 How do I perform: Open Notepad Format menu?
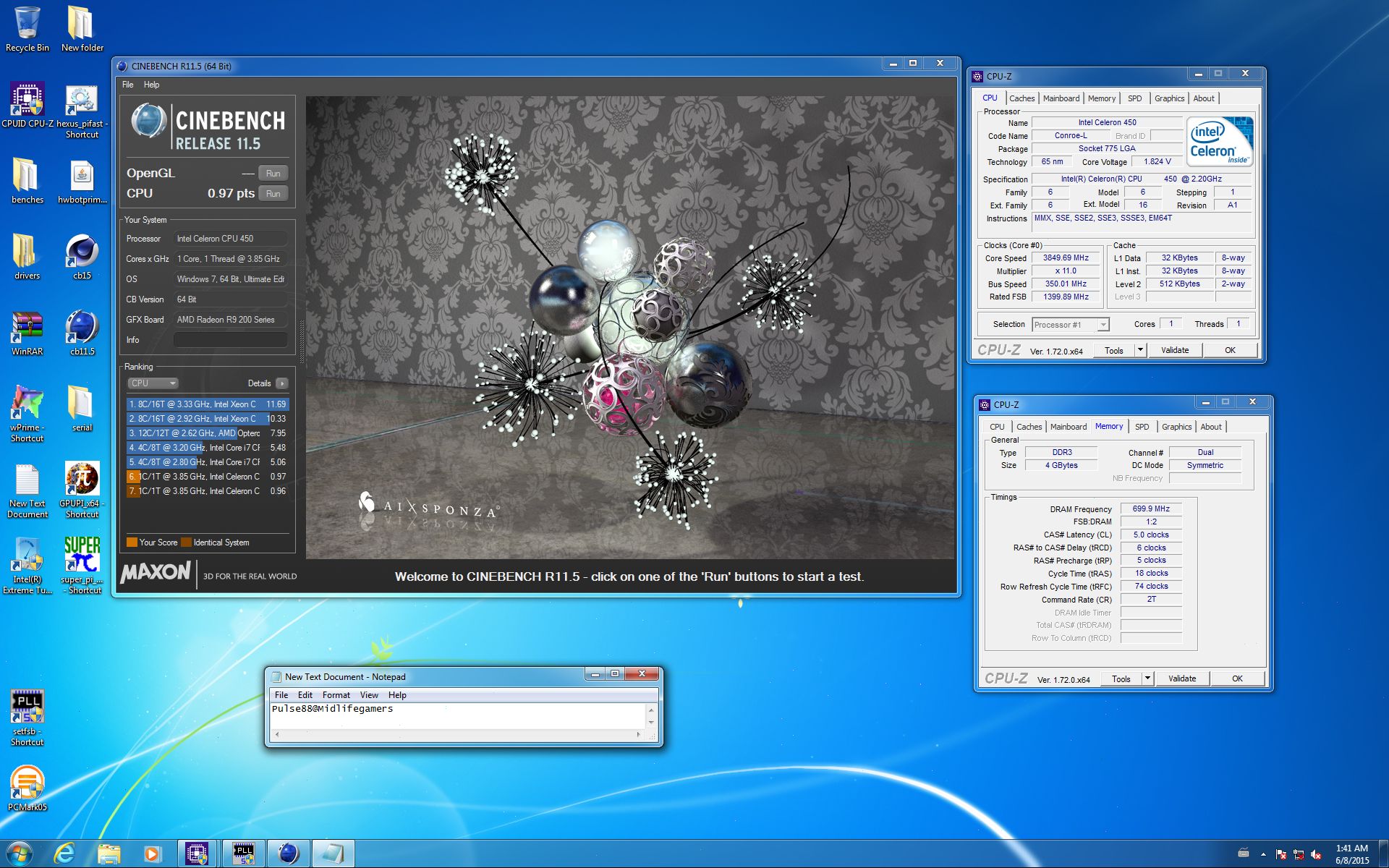coord(336,695)
